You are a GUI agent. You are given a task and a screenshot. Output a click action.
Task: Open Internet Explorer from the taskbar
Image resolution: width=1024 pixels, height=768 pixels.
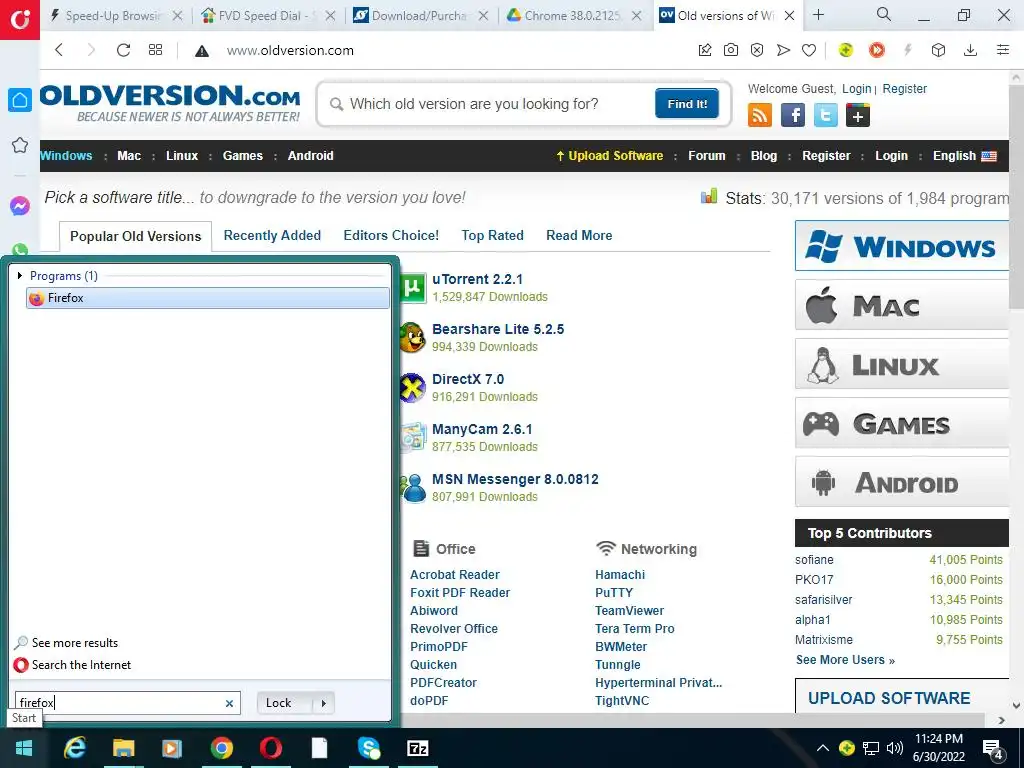pyautogui.click(x=75, y=748)
